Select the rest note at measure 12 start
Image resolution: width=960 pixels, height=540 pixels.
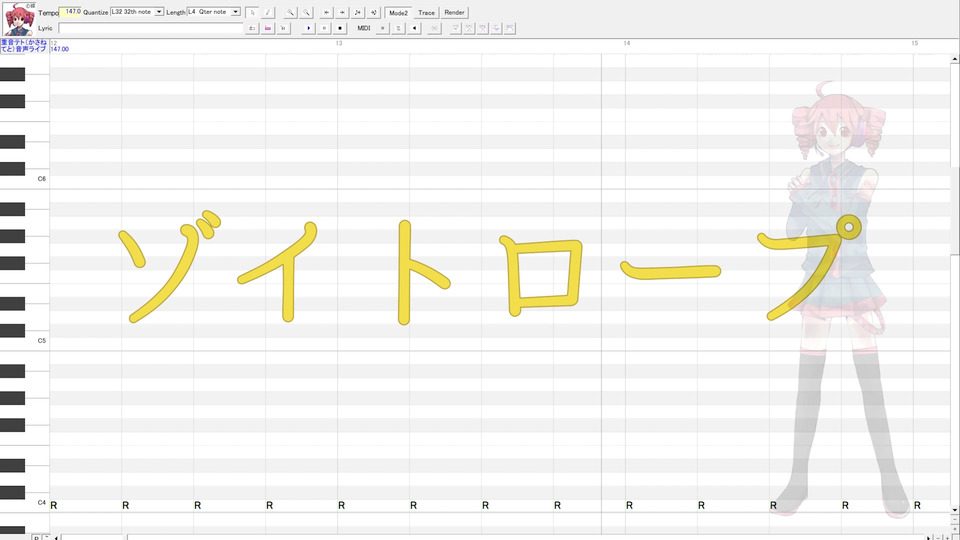tap(54, 505)
